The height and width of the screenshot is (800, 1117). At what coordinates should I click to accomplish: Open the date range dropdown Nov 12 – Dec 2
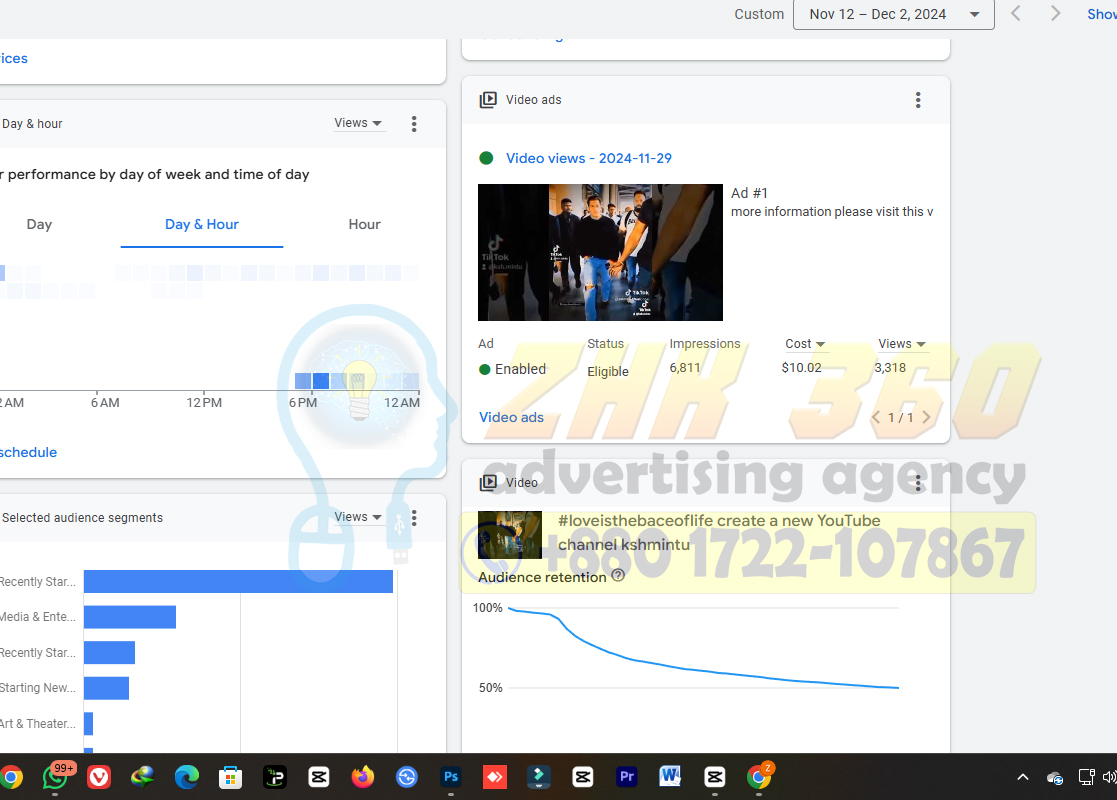(893, 14)
